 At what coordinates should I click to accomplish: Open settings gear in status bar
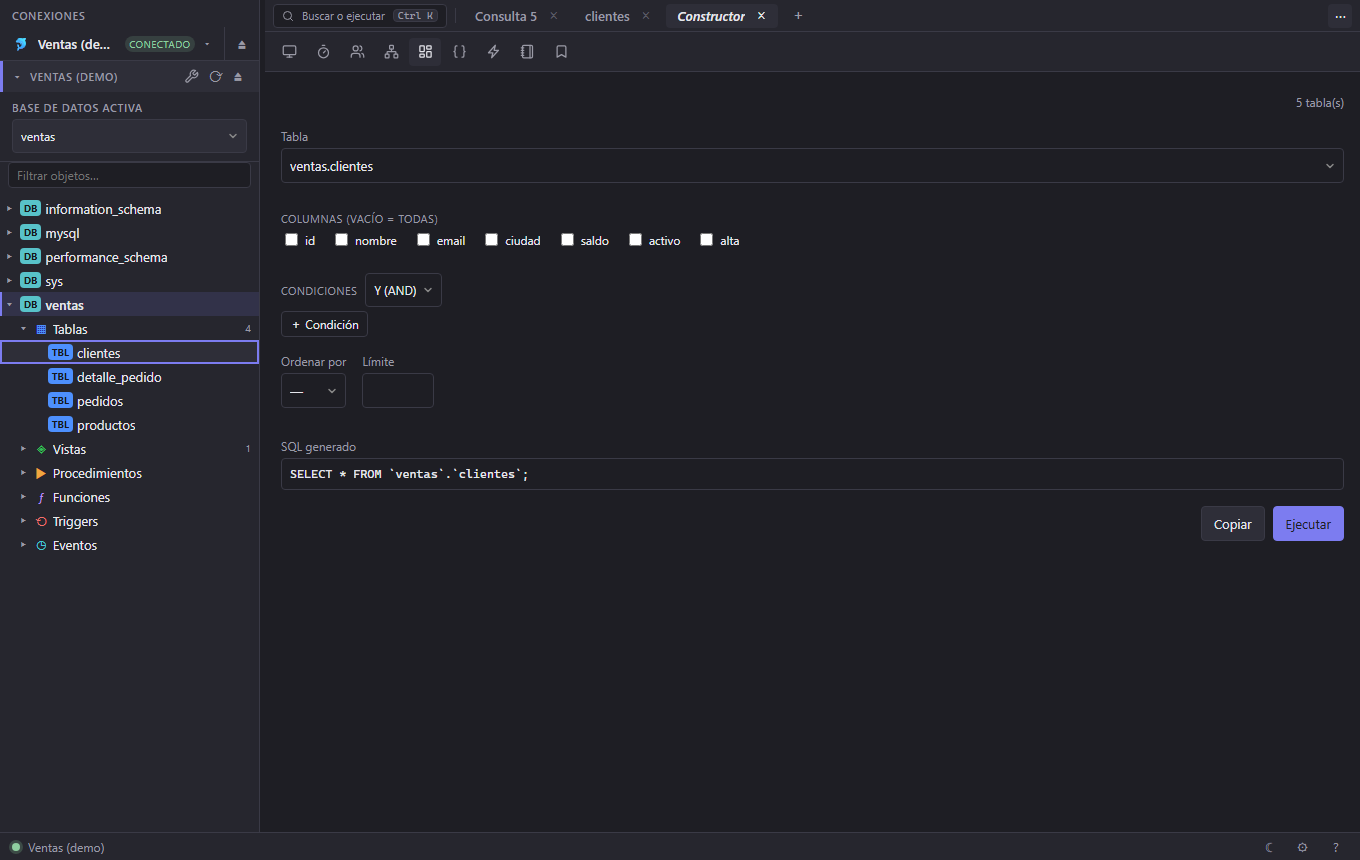point(1302,847)
